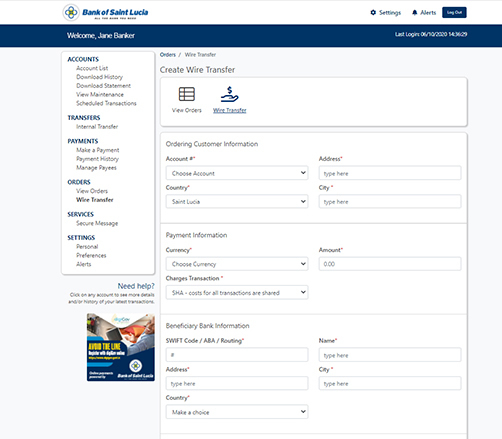Select Internal Transfer in sidebar
This screenshot has height=439, width=502.
(97, 127)
